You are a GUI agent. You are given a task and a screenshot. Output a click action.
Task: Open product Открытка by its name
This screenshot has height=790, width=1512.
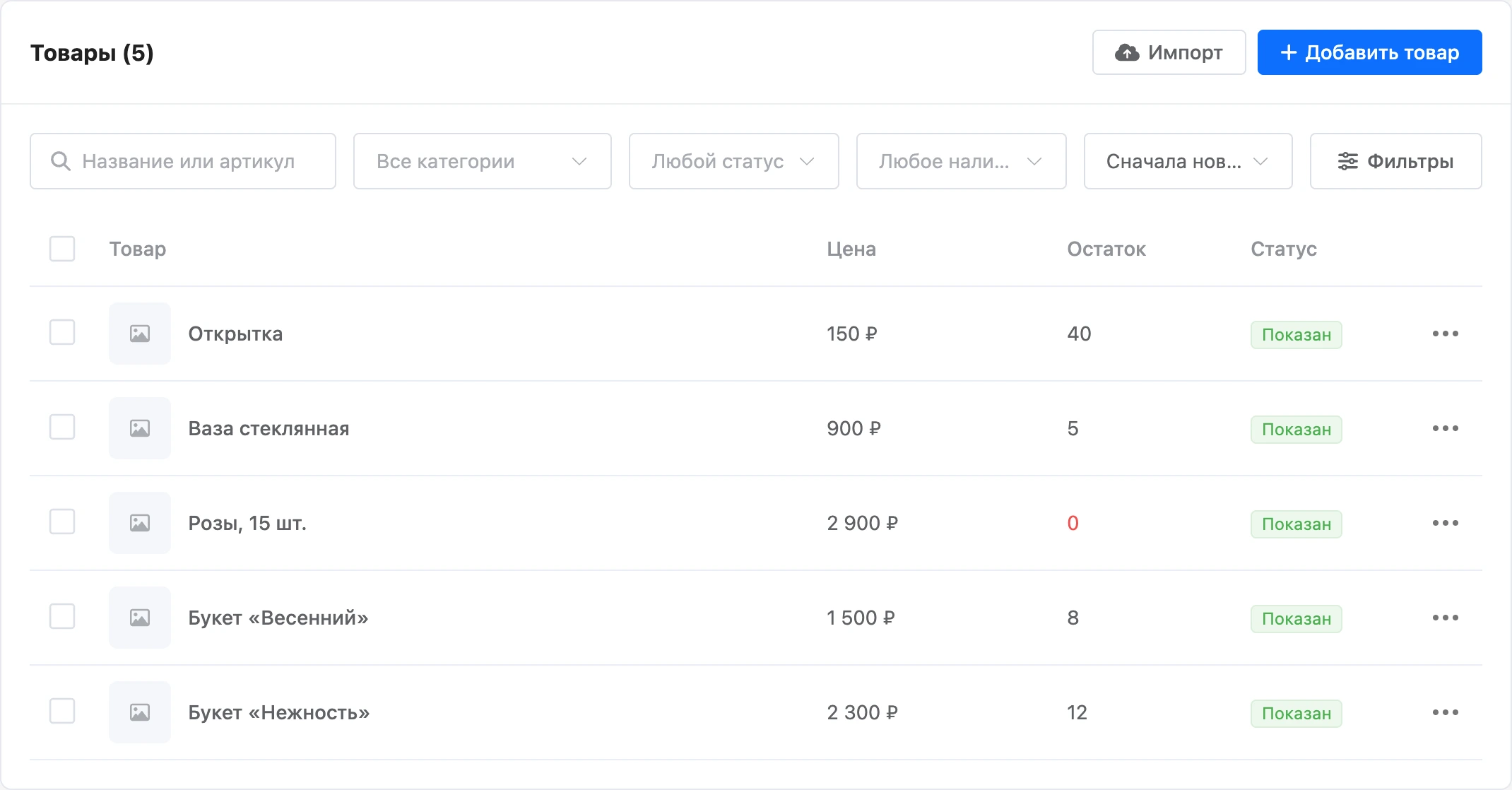(235, 334)
